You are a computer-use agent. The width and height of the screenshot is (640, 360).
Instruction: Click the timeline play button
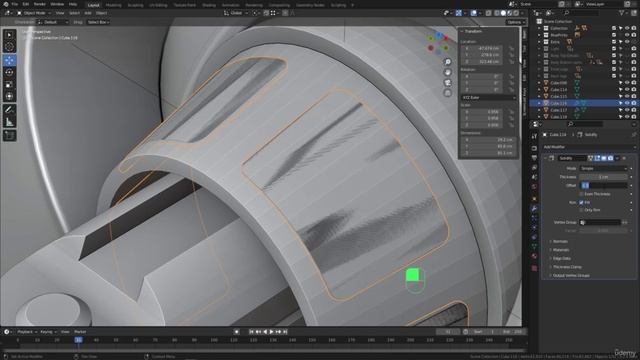coord(271,332)
